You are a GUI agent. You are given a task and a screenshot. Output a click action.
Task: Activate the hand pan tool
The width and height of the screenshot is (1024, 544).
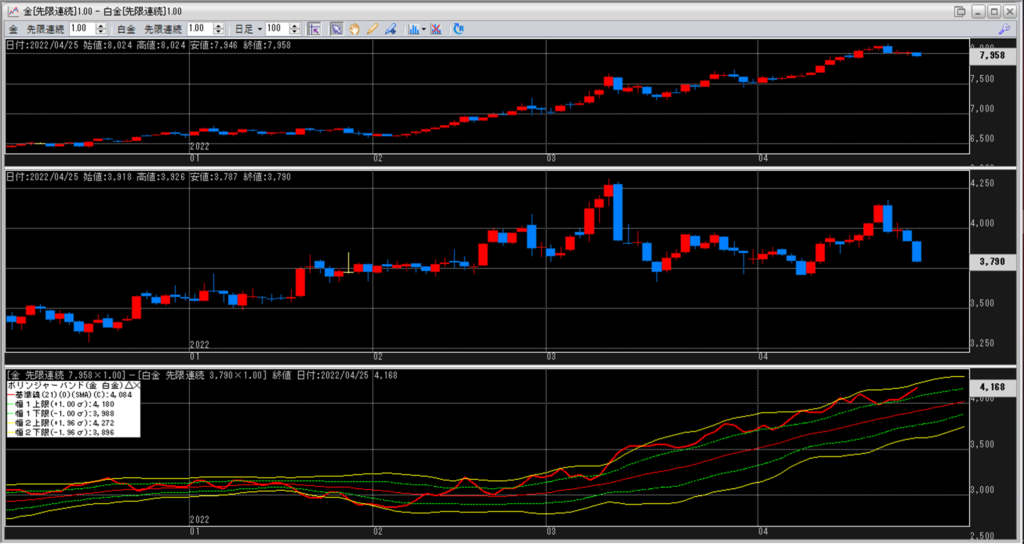click(x=354, y=29)
